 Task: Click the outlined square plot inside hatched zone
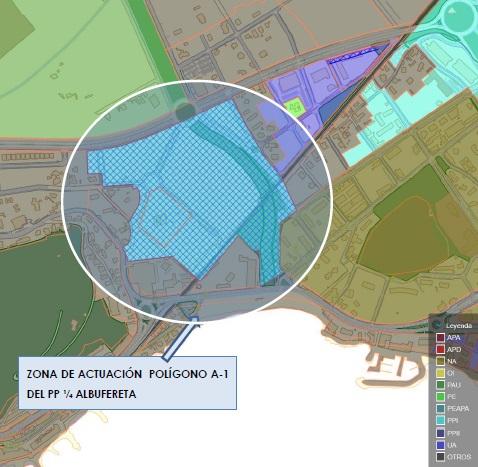click(x=166, y=217)
